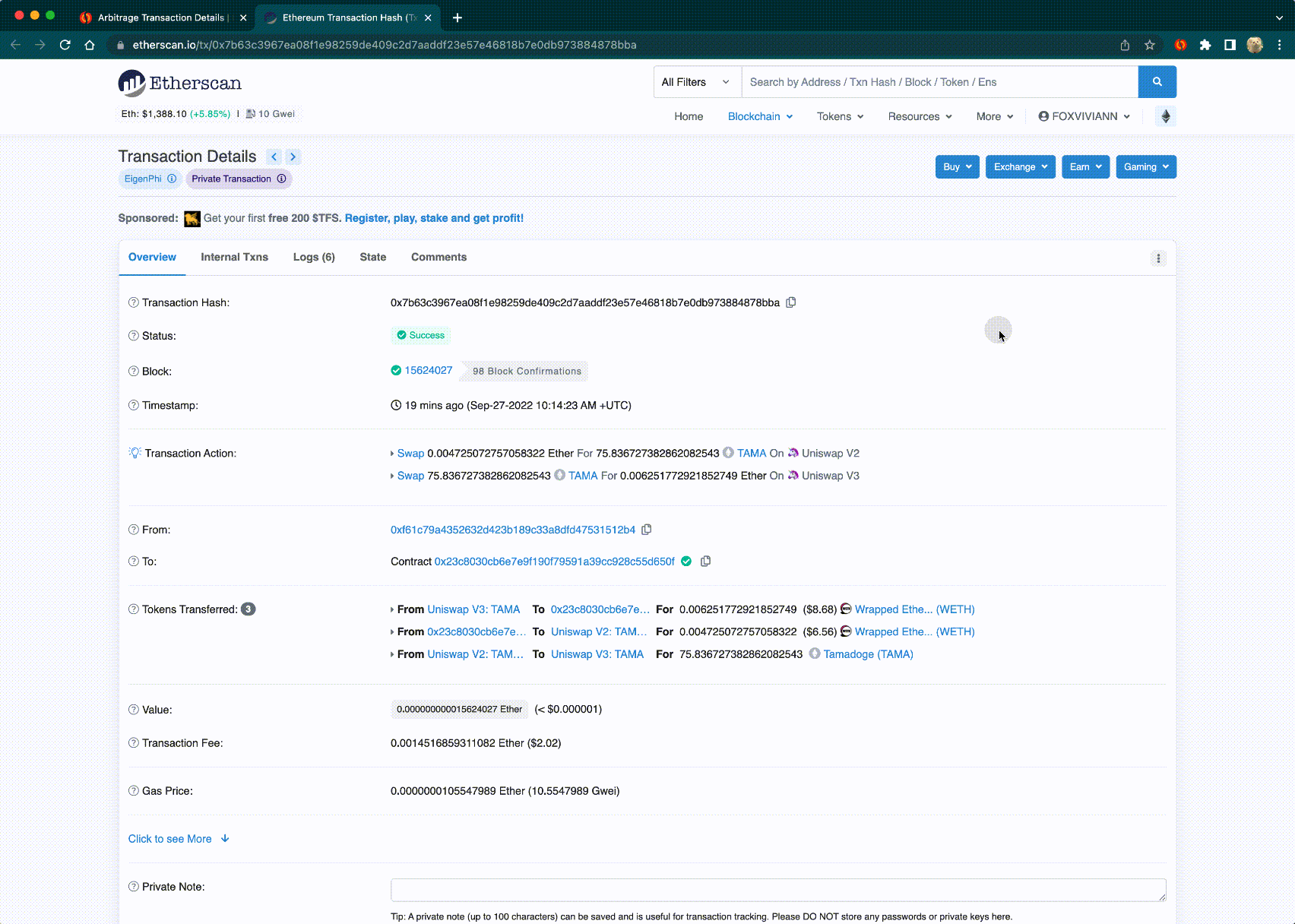Open Register, play, stake sponsored link
Screen dimensions: 1295x924
[x=434, y=218]
